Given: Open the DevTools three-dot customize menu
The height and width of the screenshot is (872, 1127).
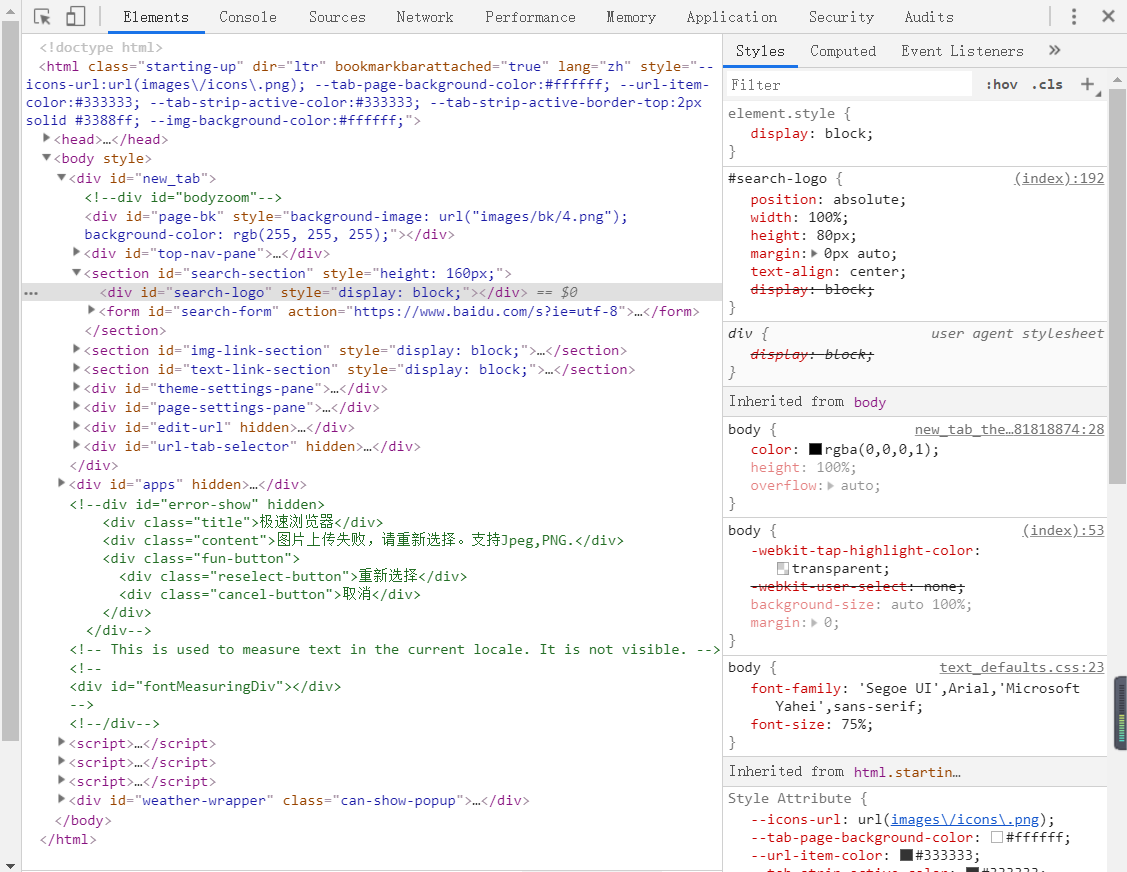Looking at the screenshot, I should click(x=1074, y=17).
